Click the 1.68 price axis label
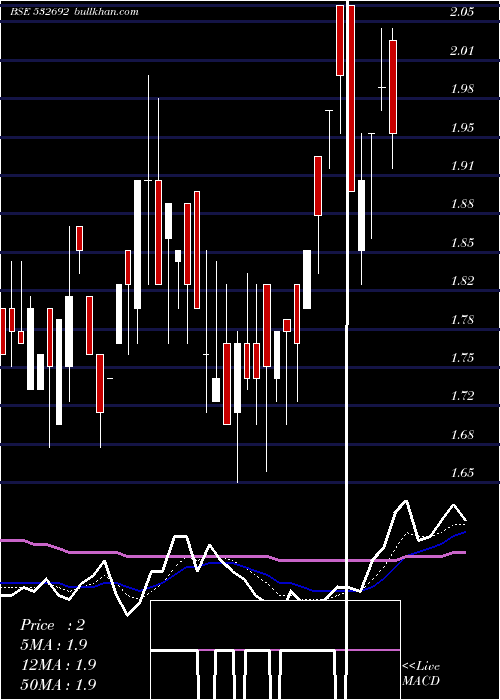 [462, 434]
